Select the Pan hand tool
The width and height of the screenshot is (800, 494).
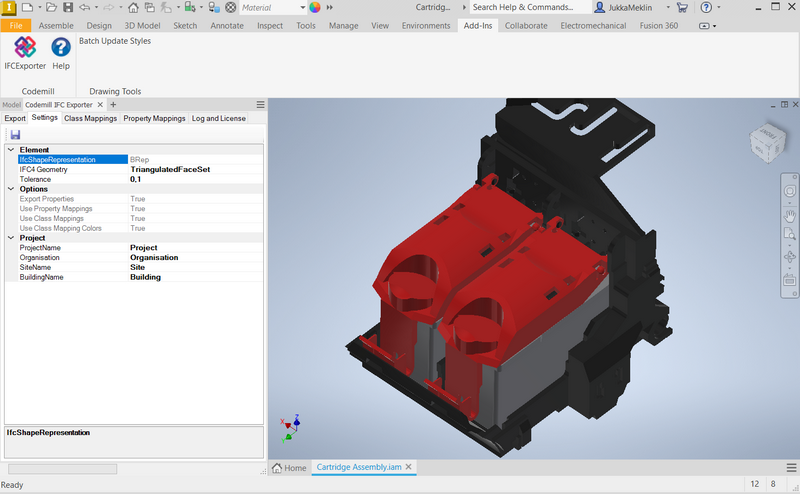coord(789,214)
